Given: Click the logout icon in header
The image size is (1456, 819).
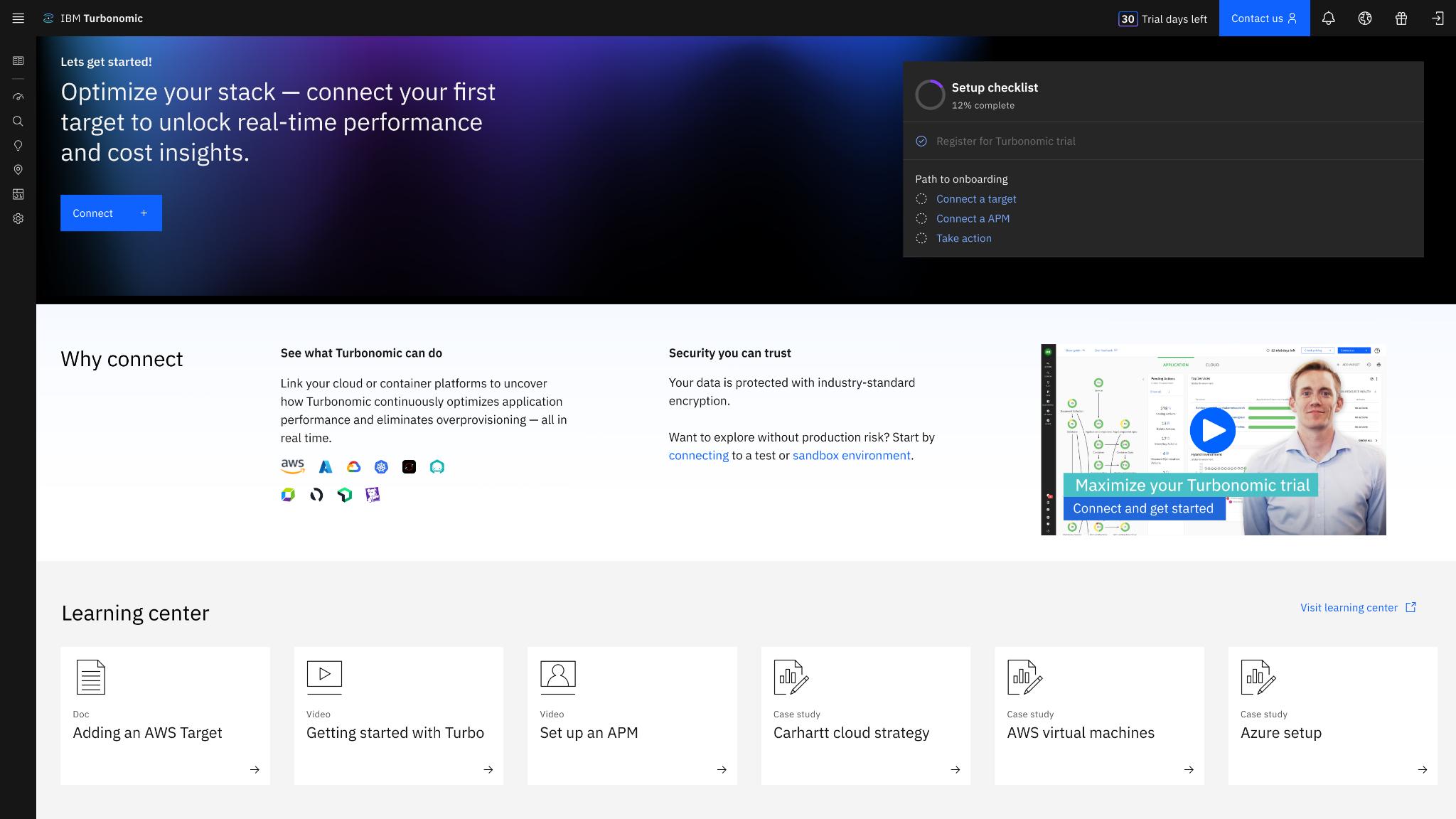Looking at the screenshot, I should (x=1438, y=18).
